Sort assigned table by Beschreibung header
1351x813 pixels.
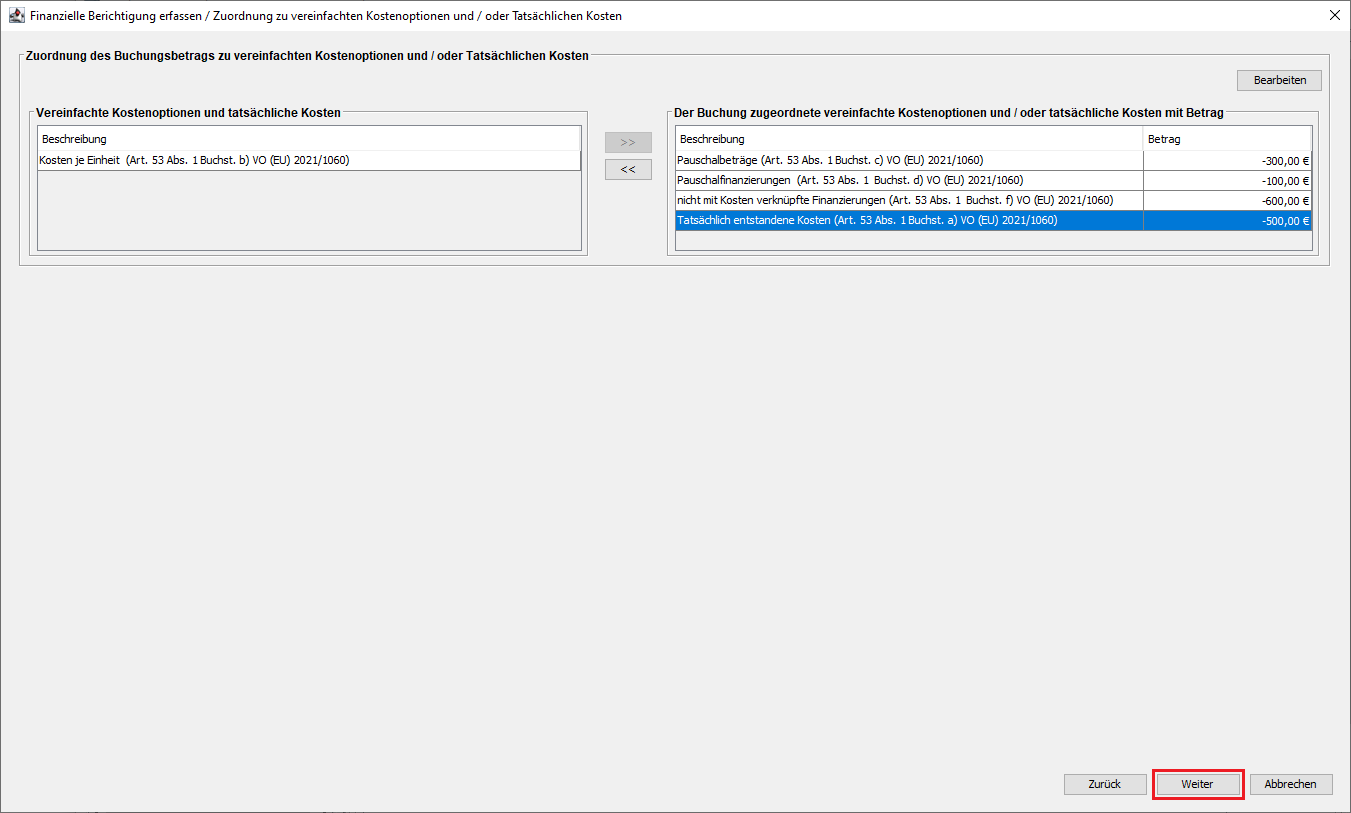tap(908, 139)
